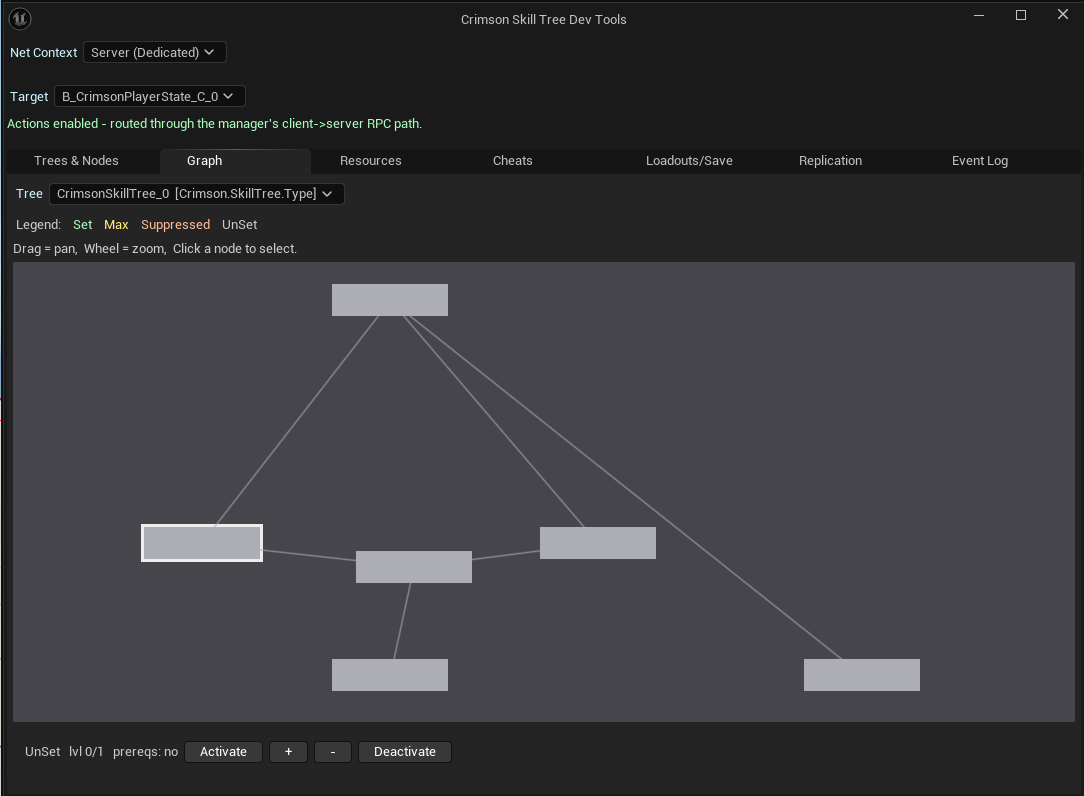The height and width of the screenshot is (796, 1084).
Task: Click the 'UnSet' state label beside 'lvl 0/1'
Action: click(42, 752)
